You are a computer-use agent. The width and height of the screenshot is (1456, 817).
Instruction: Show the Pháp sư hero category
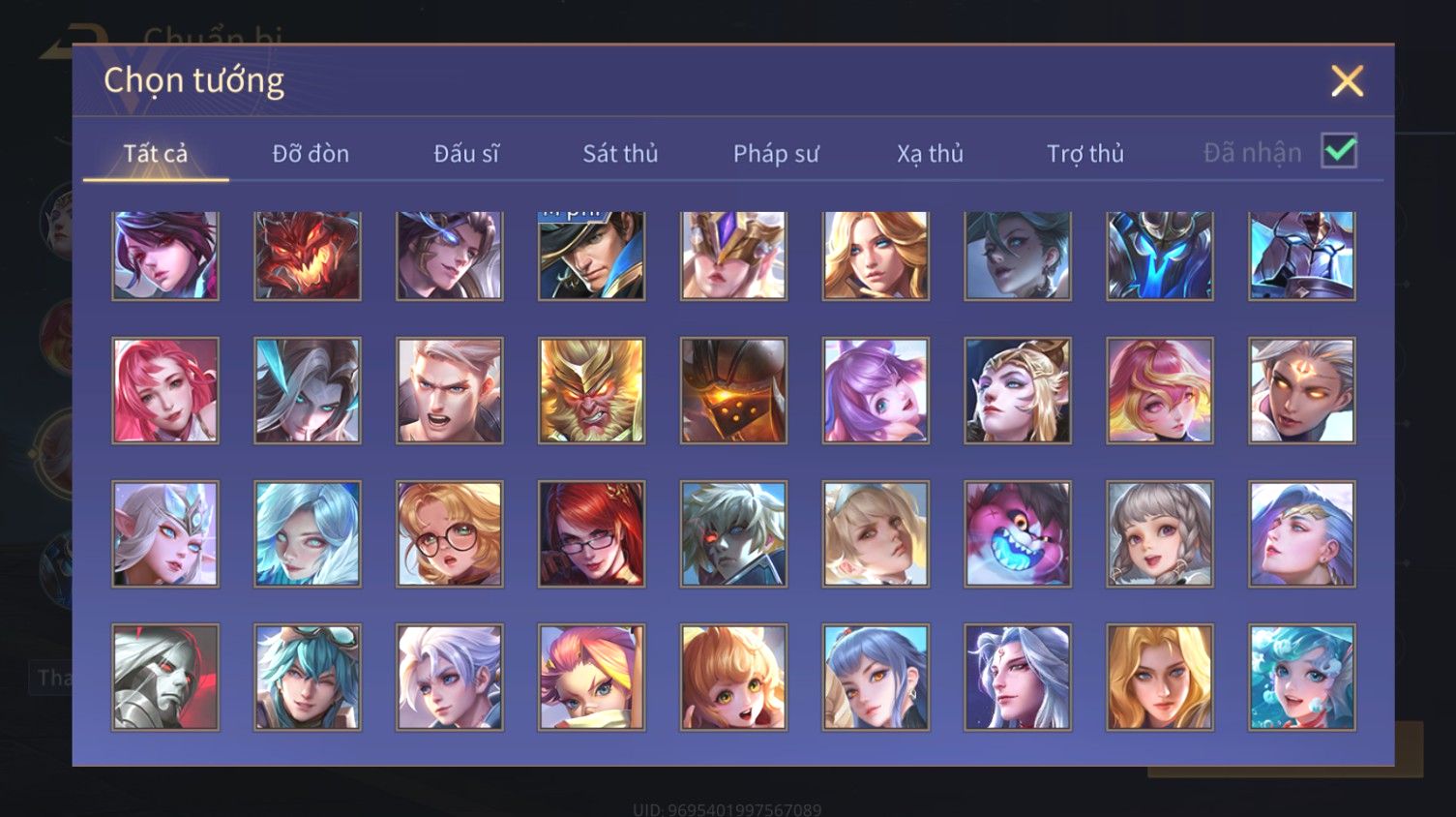click(776, 153)
